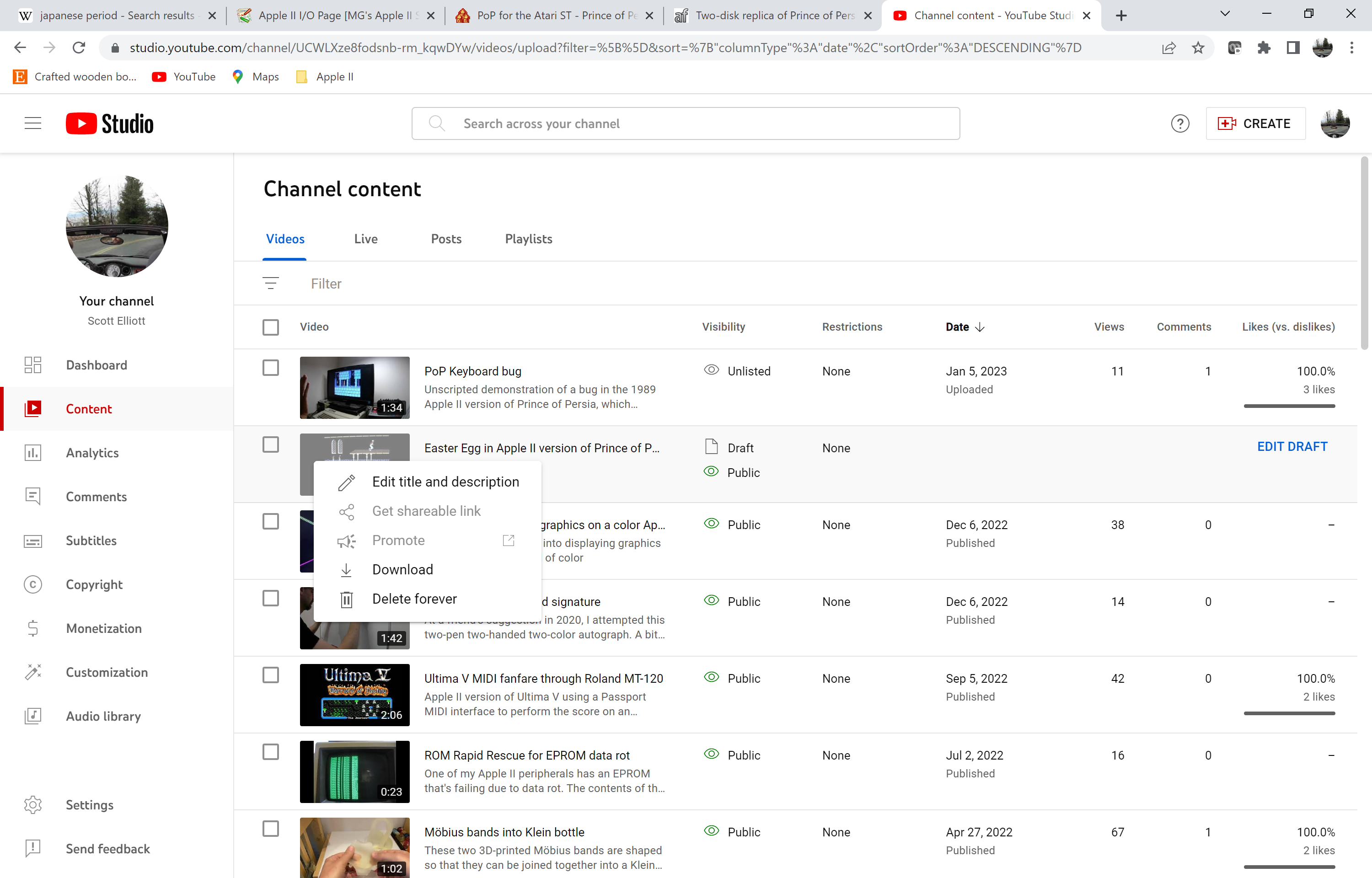Check the signature video row checkbox
The width and height of the screenshot is (1372, 878).
point(271,599)
